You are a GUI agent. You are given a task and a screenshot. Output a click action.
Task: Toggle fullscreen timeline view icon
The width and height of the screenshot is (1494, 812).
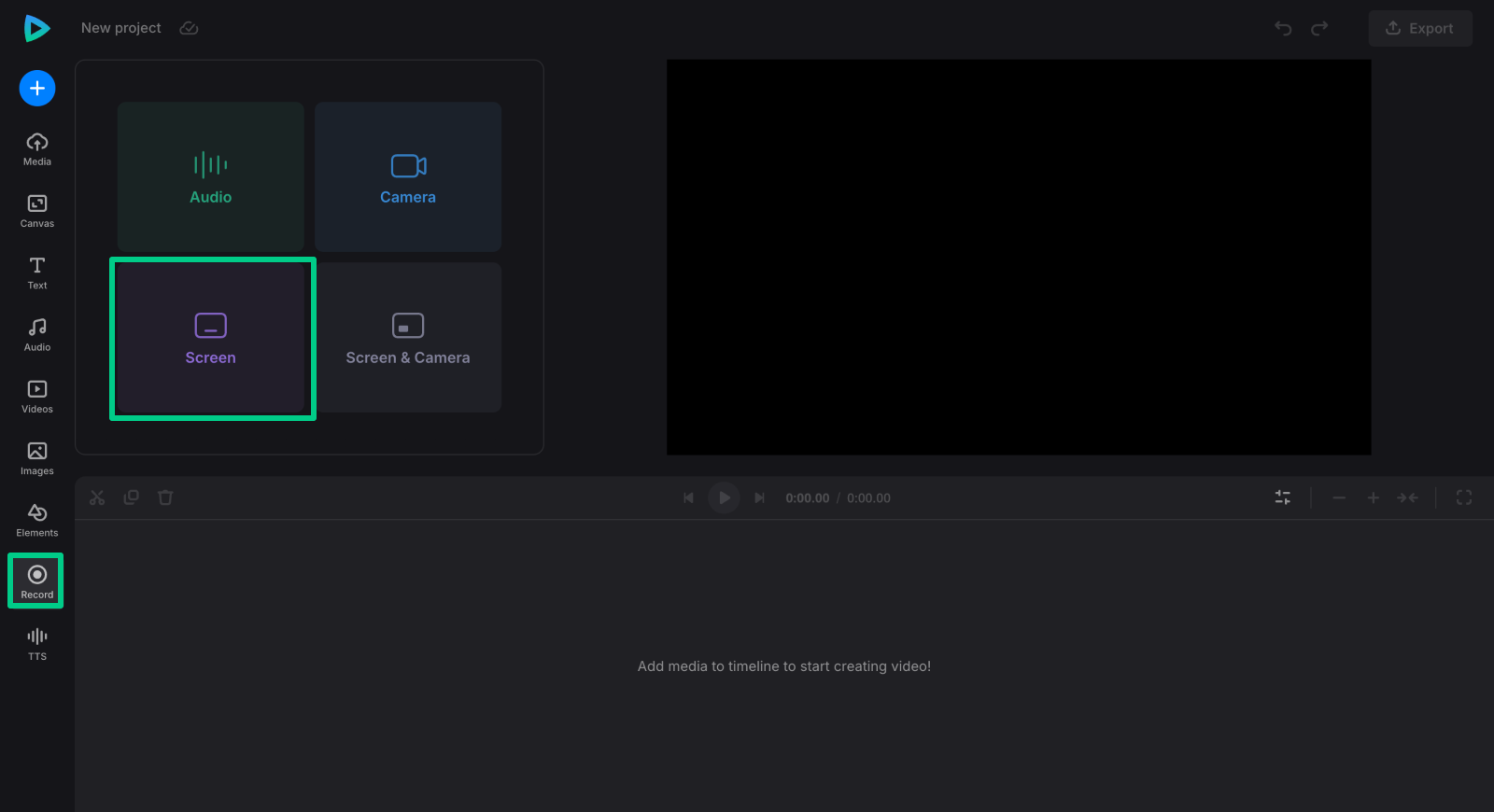(1463, 498)
